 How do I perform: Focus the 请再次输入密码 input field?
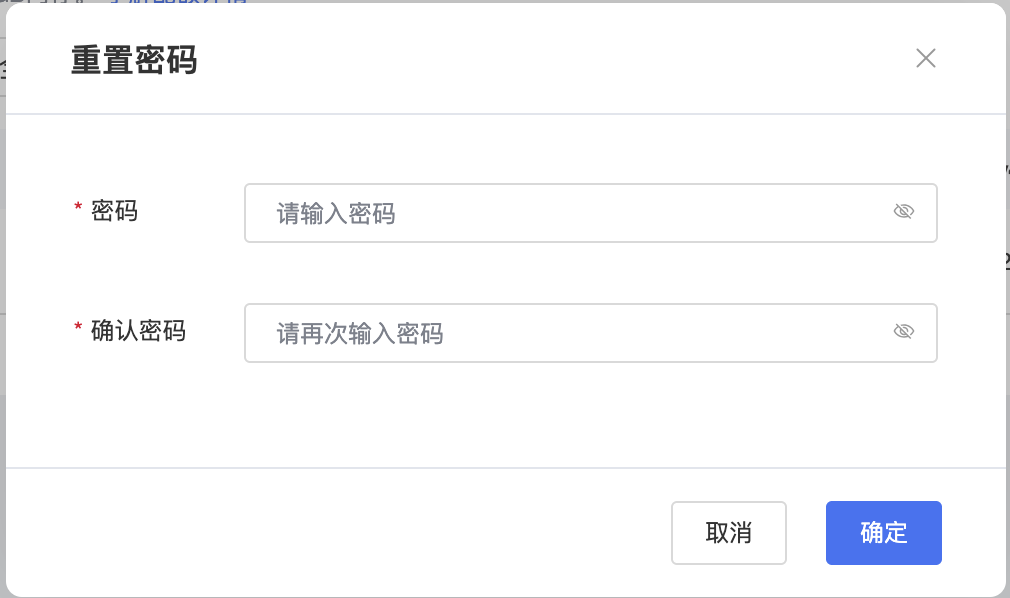pyautogui.click(x=570, y=333)
